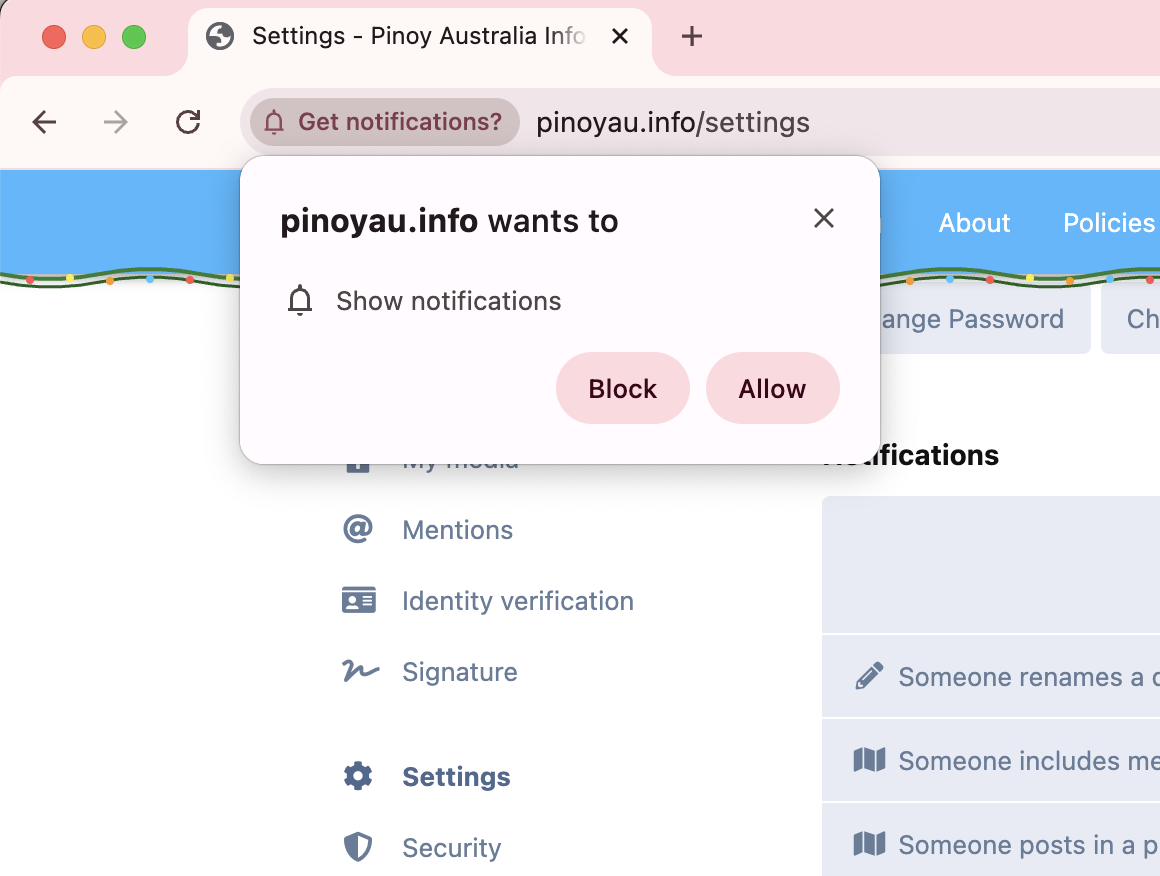Click the Security shield icon
1160x876 pixels.
pyautogui.click(x=358, y=847)
